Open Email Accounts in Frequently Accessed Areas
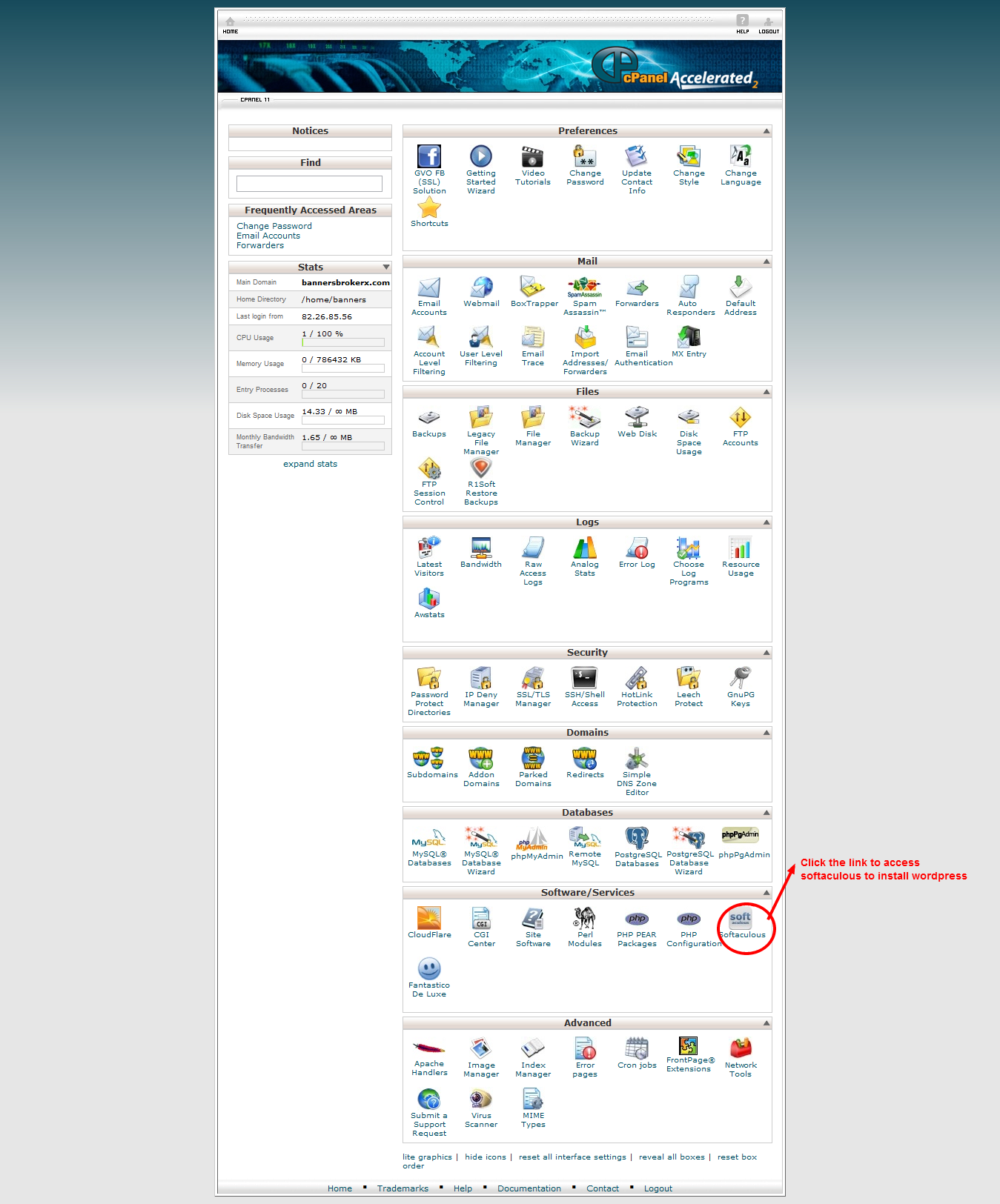Viewport: 1000px width, 1204px height. click(268, 236)
